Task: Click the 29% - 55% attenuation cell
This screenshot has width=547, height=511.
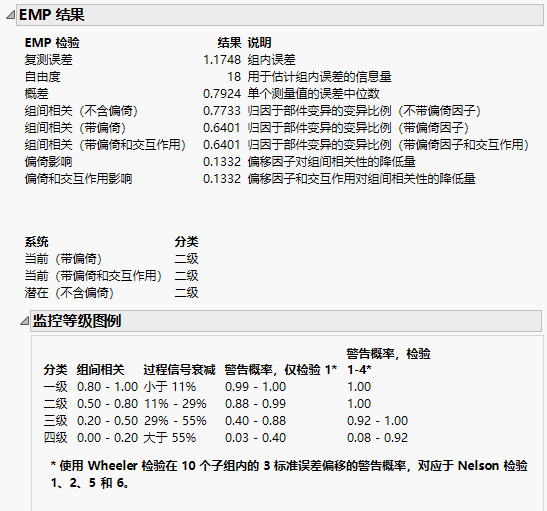Action: 175,421
